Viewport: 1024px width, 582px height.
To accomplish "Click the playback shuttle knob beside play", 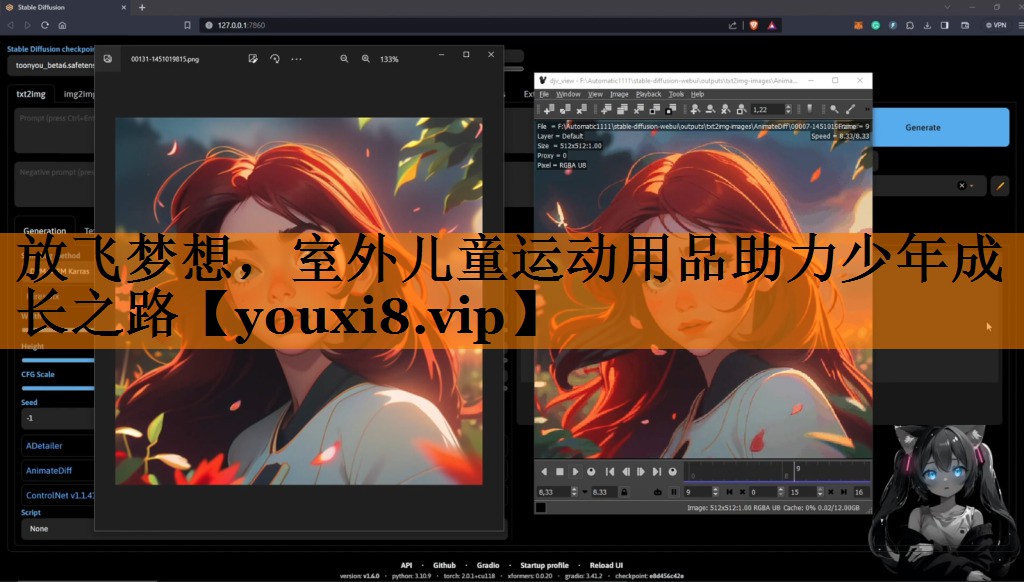I will [591, 472].
